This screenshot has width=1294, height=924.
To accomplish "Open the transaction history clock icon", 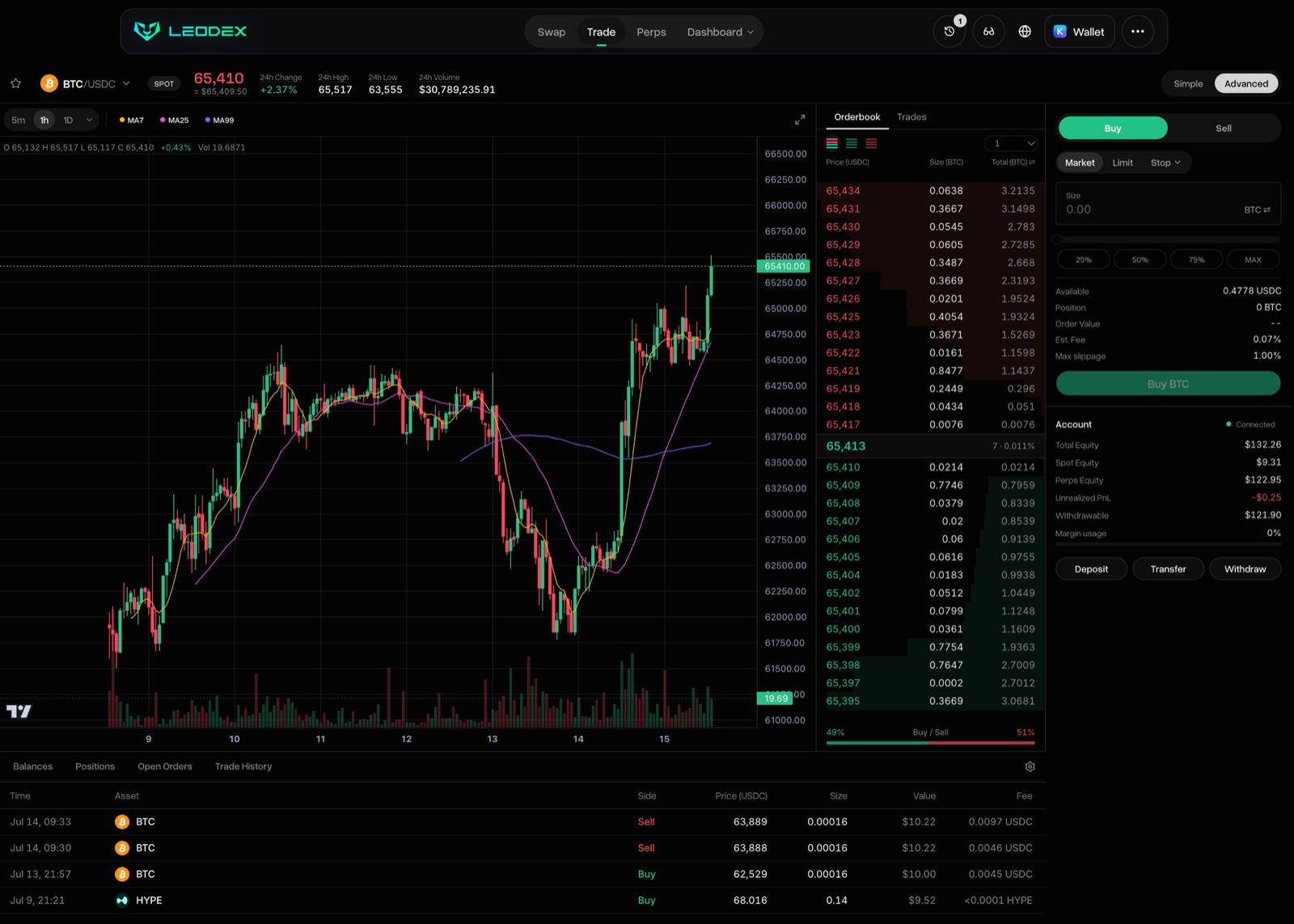I will (949, 32).
